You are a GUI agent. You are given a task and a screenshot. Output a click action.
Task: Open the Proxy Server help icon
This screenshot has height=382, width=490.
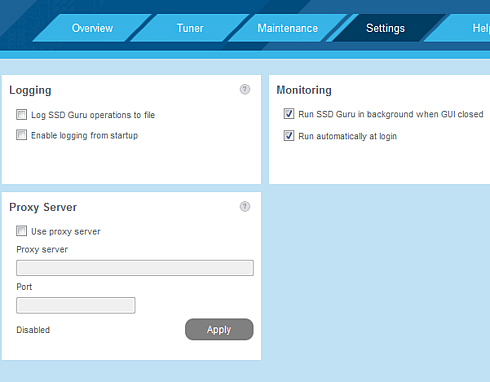245,207
